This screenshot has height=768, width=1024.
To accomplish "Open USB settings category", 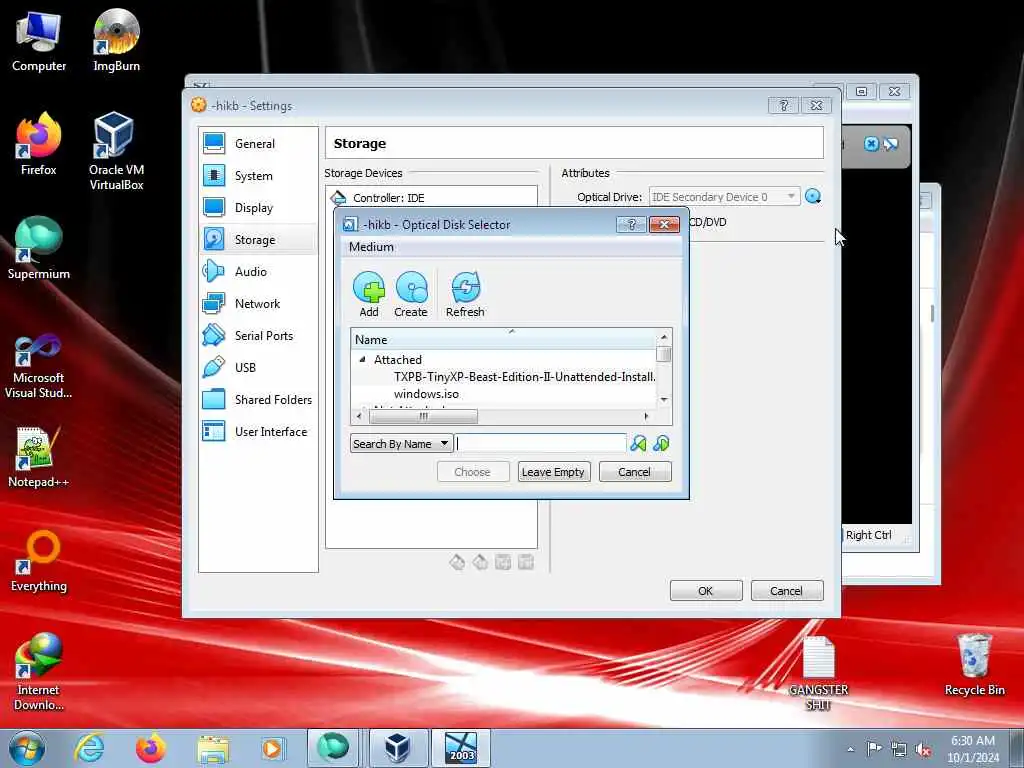I will pyautogui.click(x=258, y=368).
